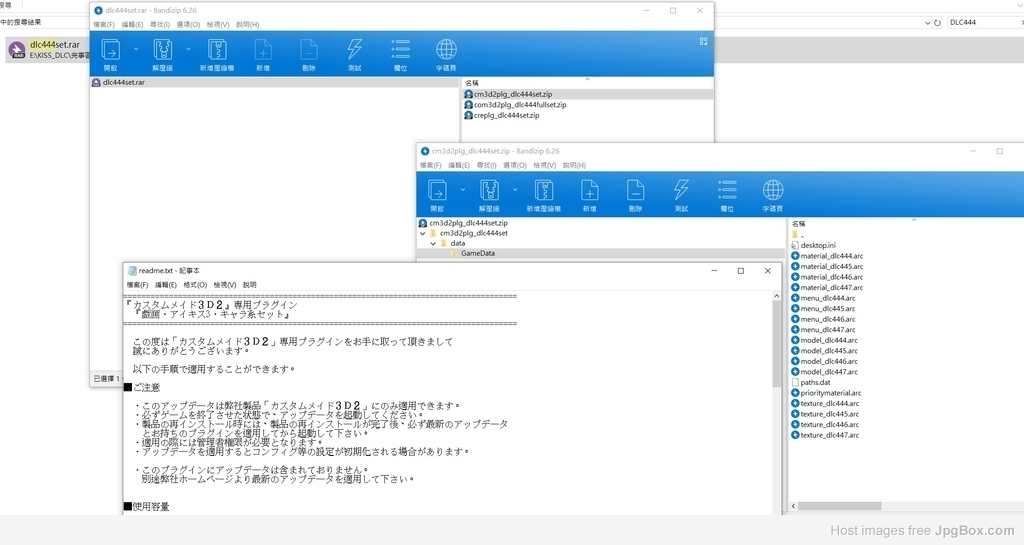Select texture_dlc444.arc in the file list

point(825,403)
